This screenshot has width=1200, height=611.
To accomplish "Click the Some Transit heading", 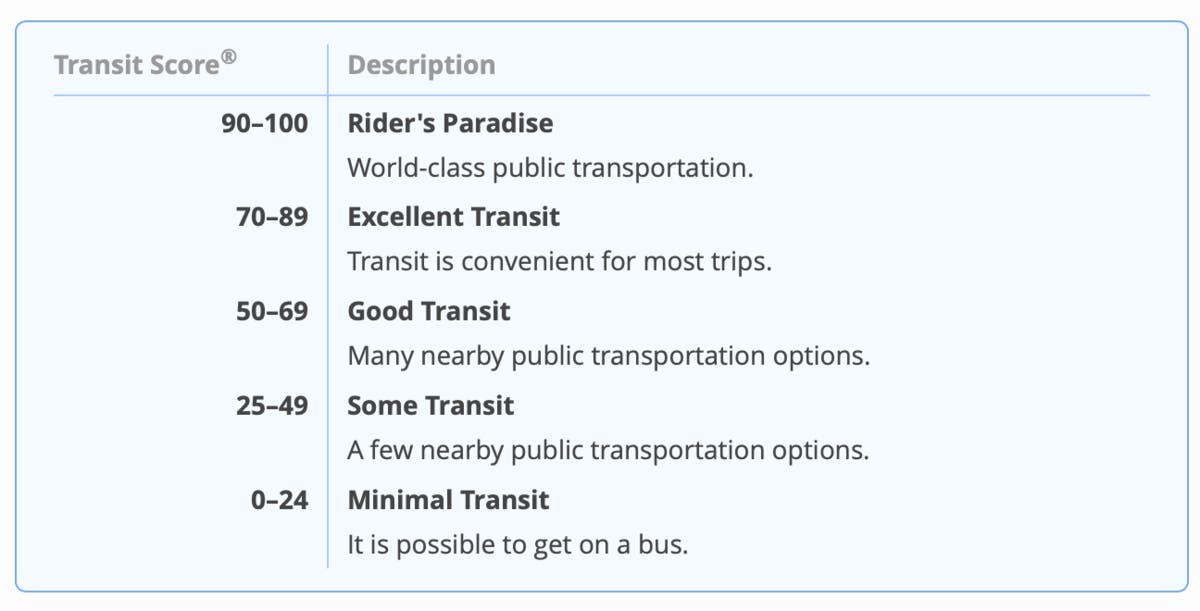I will [x=430, y=405].
